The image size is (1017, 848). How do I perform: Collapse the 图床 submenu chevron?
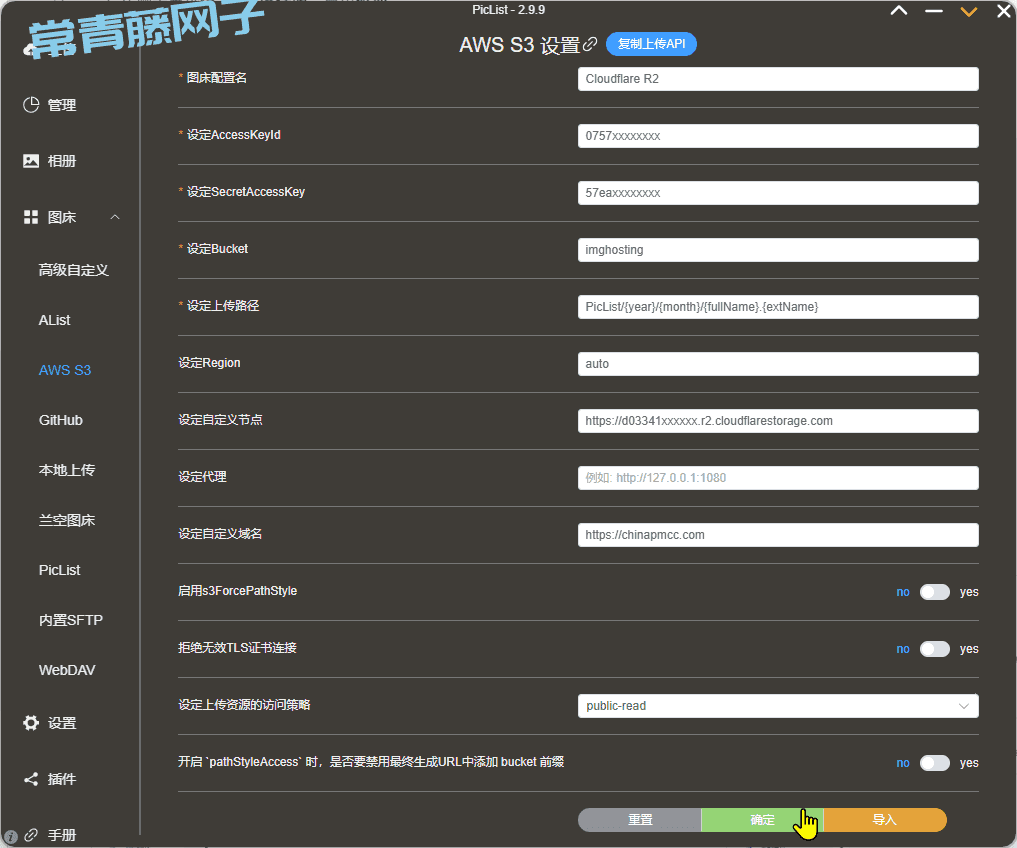pos(115,217)
